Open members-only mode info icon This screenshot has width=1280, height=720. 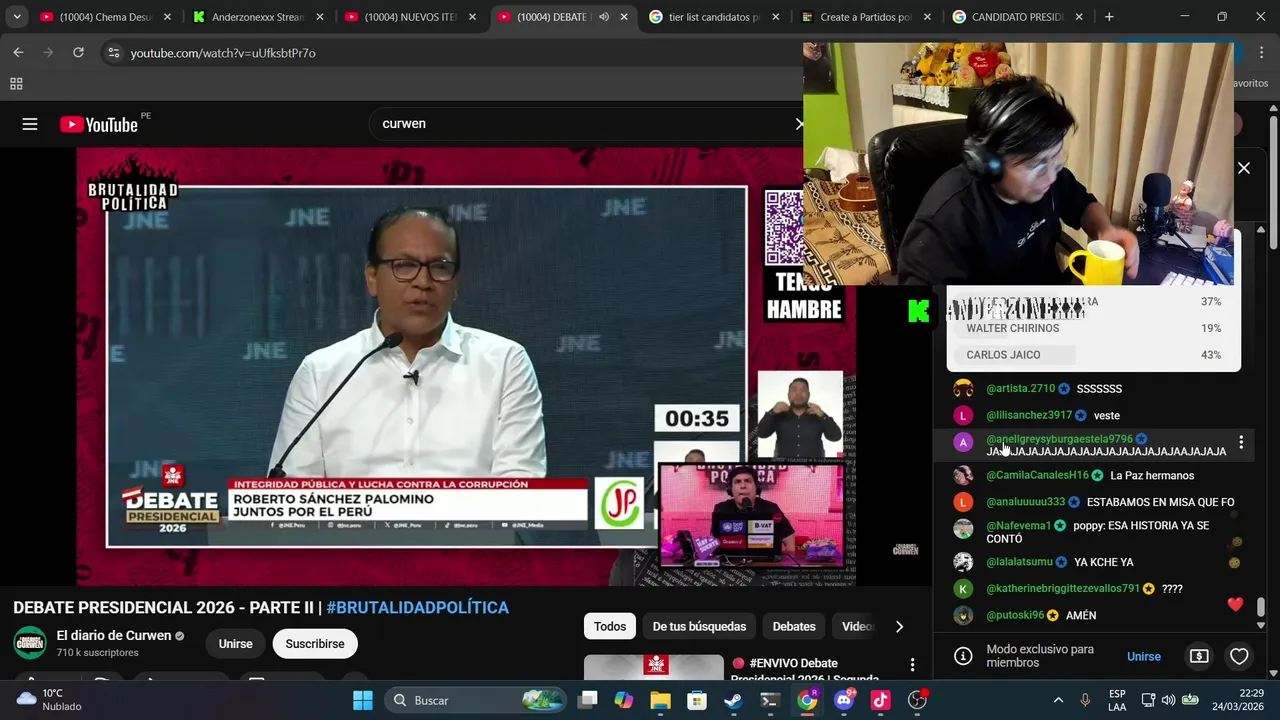(963, 657)
